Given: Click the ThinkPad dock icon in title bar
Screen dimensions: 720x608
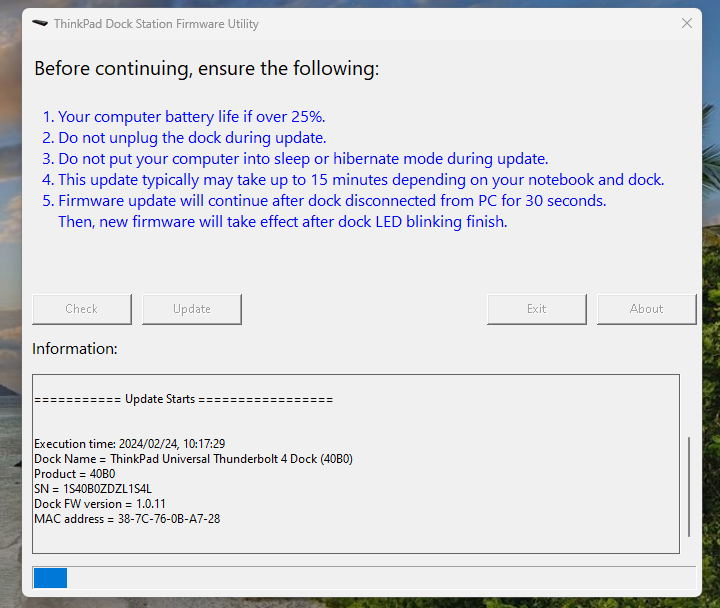Looking at the screenshot, I should pyautogui.click(x=40, y=23).
